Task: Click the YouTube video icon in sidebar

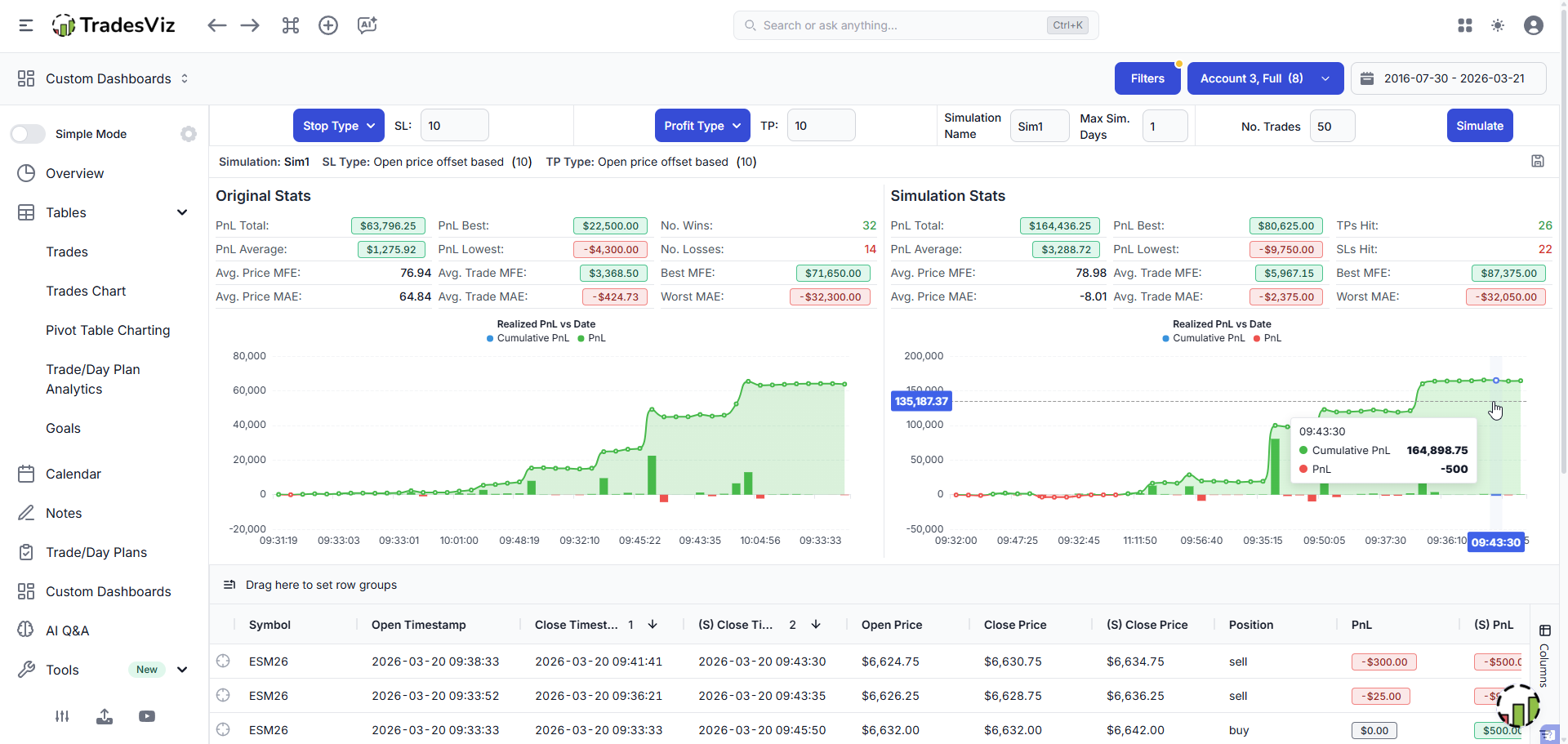Action: click(x=147, y=716)
